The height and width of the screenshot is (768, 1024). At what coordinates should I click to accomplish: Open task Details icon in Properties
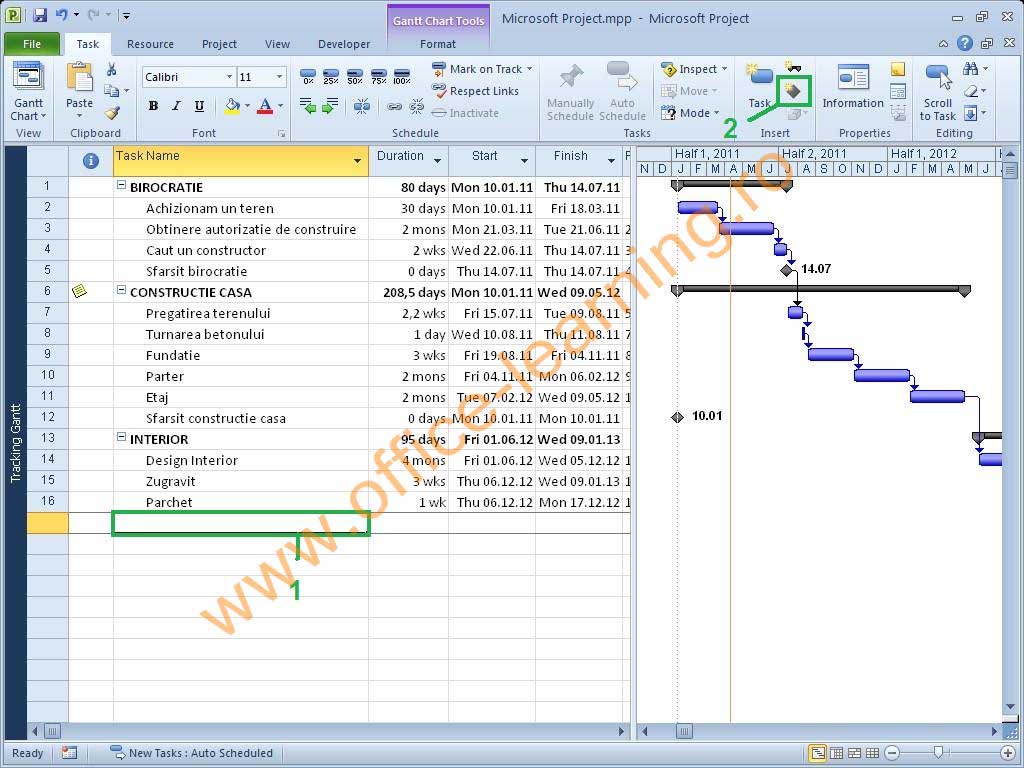pyautogui.click(x=898, y=91)
